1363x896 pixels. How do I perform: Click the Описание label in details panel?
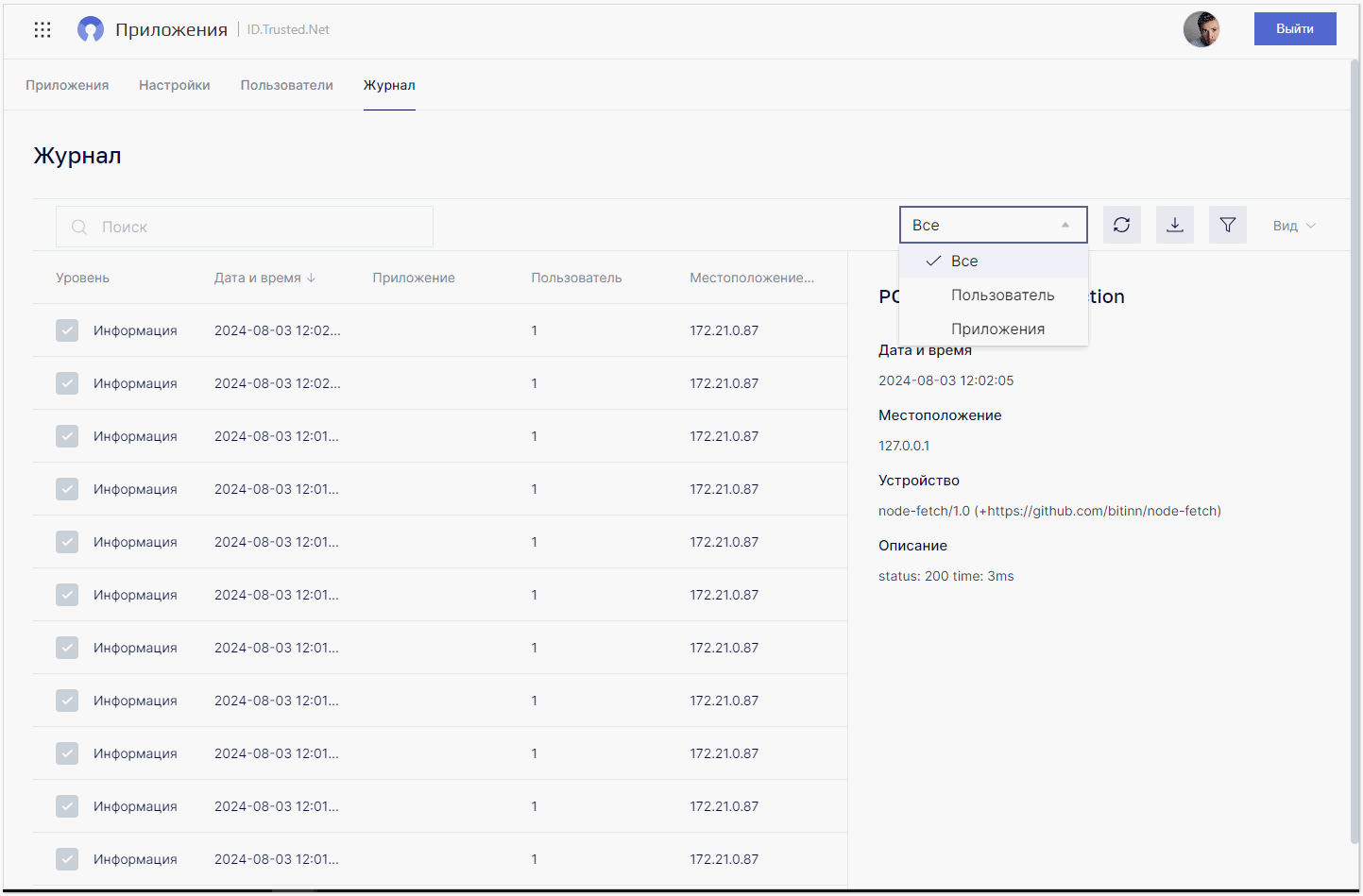(912, 546)
